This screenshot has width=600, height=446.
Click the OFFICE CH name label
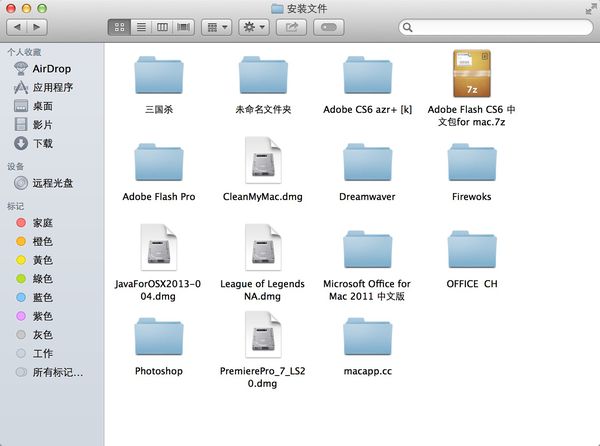pos(472,284)
